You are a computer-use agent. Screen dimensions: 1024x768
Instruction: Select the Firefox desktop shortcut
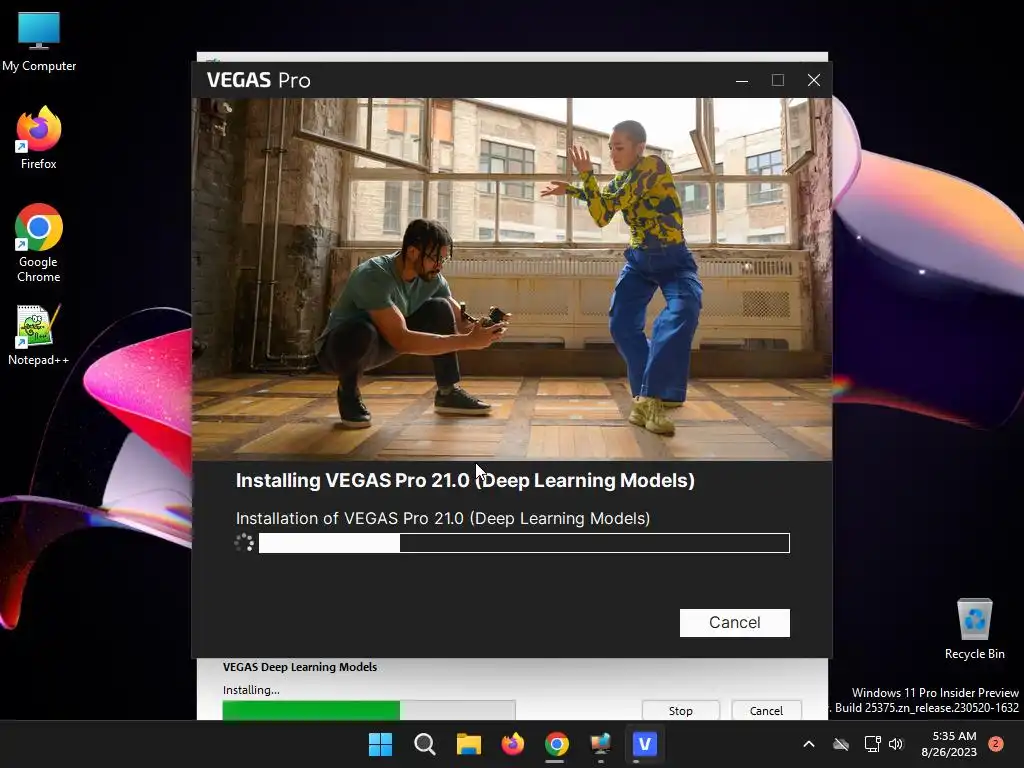tap(39, 138)
